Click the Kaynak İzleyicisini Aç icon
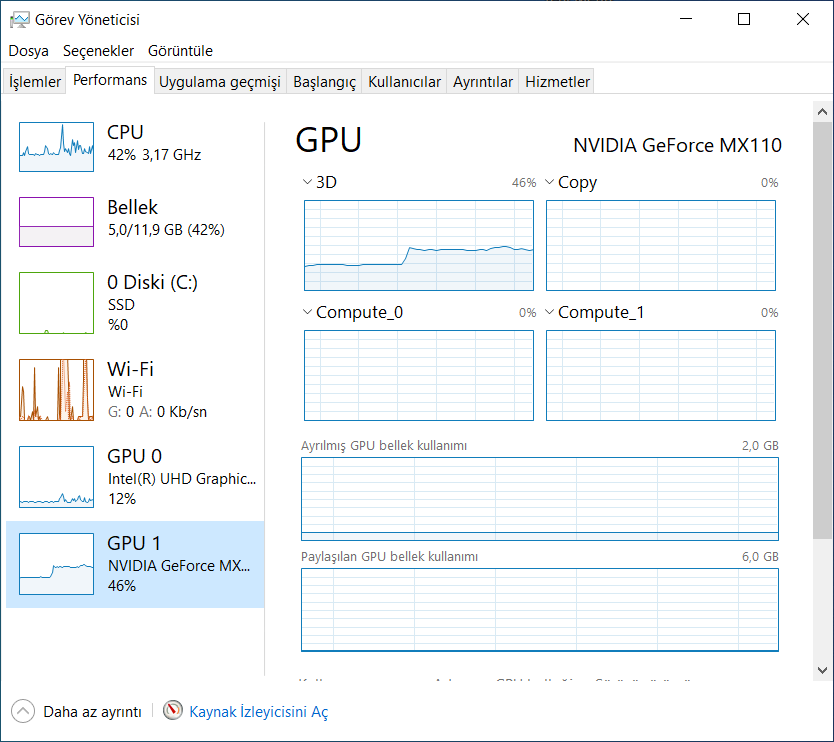Screen dimensions: 834x742 (x=174, y=711)
